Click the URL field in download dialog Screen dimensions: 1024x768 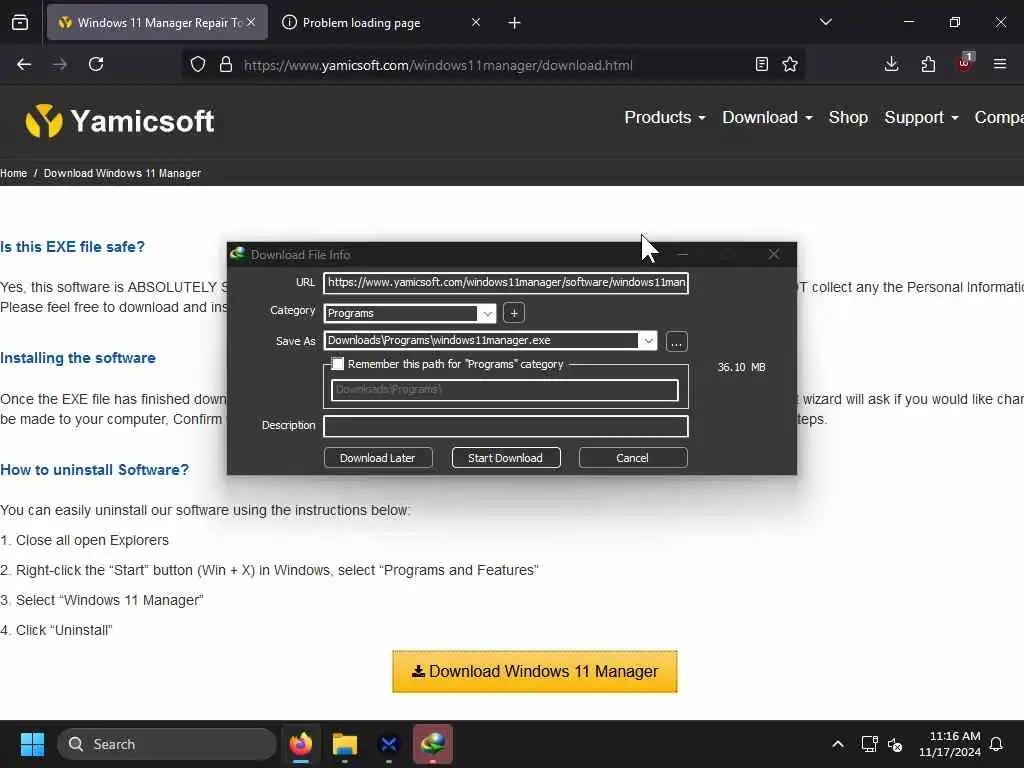506,283
